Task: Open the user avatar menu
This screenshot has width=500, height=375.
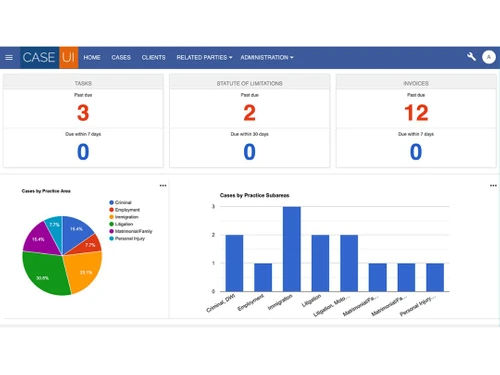Action: click(489, 57)
